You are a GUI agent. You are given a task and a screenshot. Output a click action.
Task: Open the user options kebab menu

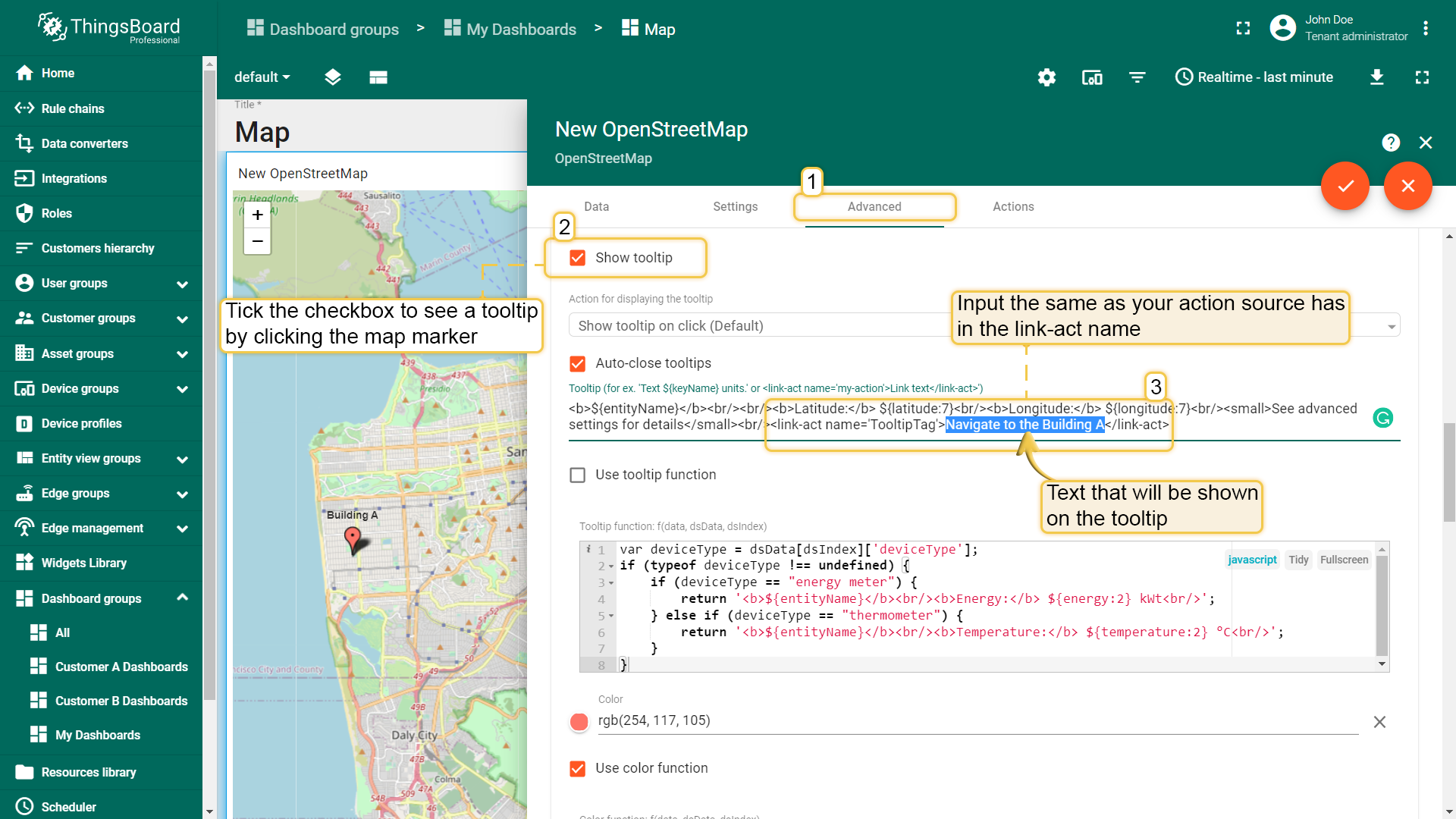click(1426, 28)
